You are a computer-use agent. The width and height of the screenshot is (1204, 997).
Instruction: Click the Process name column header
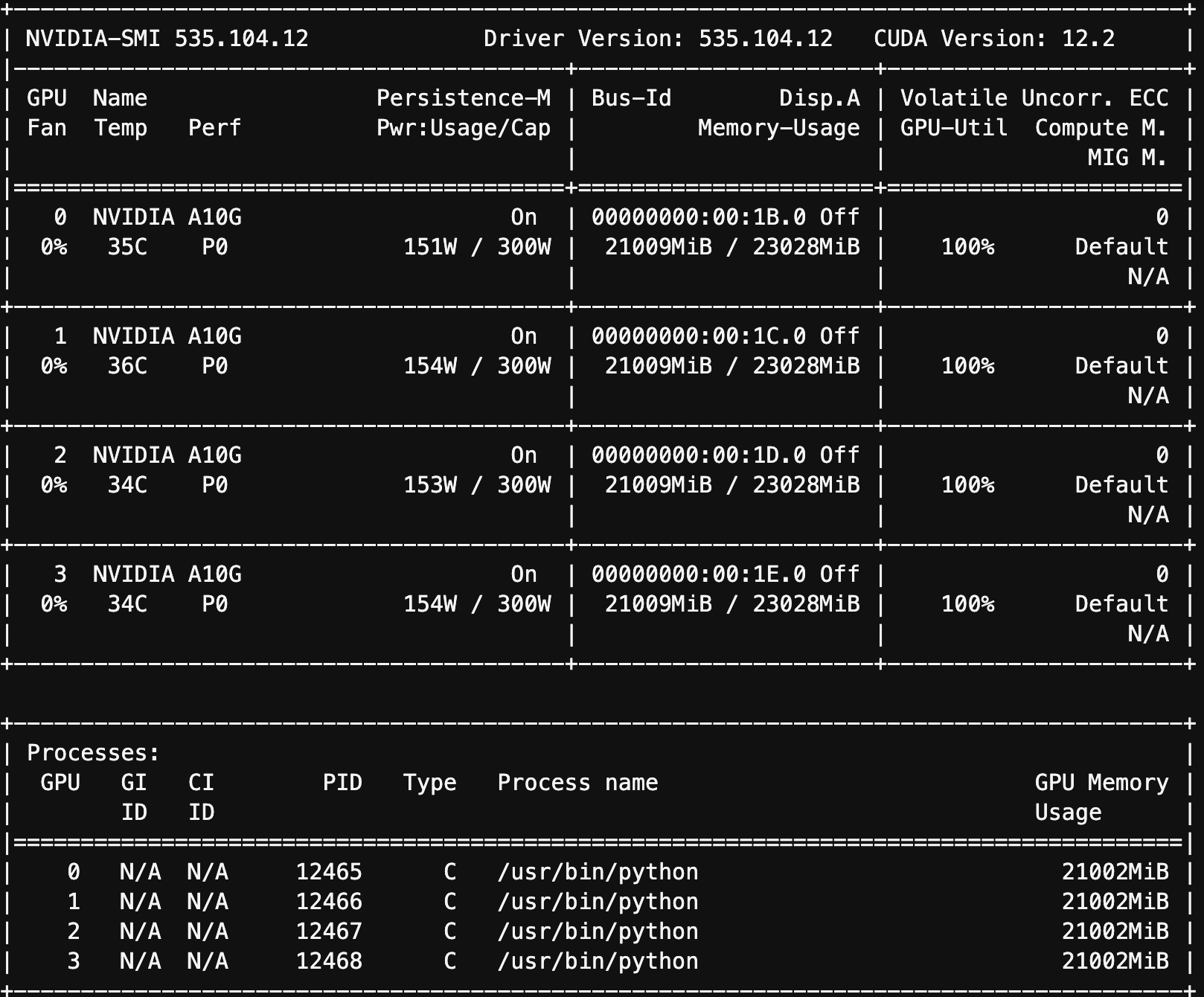coord(577,783)
